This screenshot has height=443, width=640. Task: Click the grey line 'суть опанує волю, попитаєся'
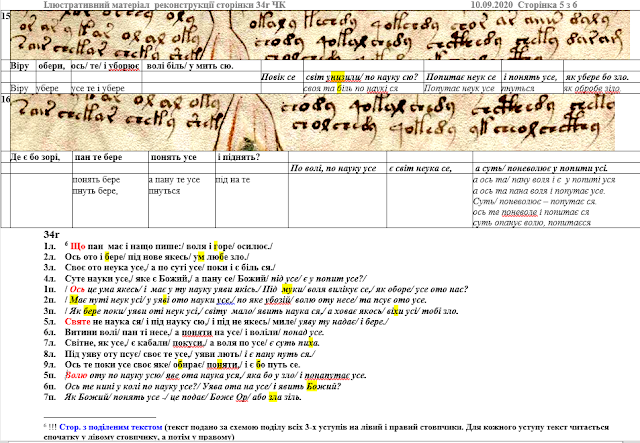pos(532,223)
